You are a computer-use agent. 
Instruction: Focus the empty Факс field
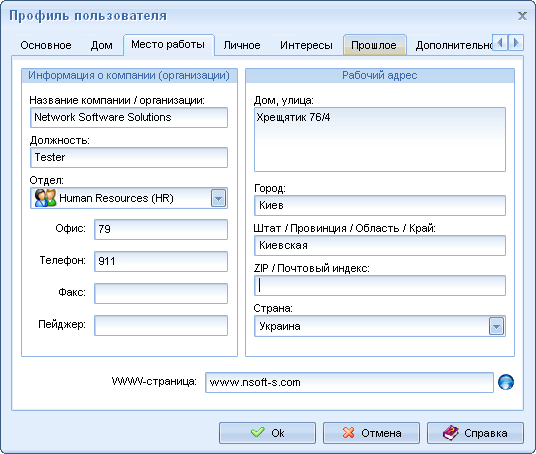pyautogui.click(x=161, y=293)
